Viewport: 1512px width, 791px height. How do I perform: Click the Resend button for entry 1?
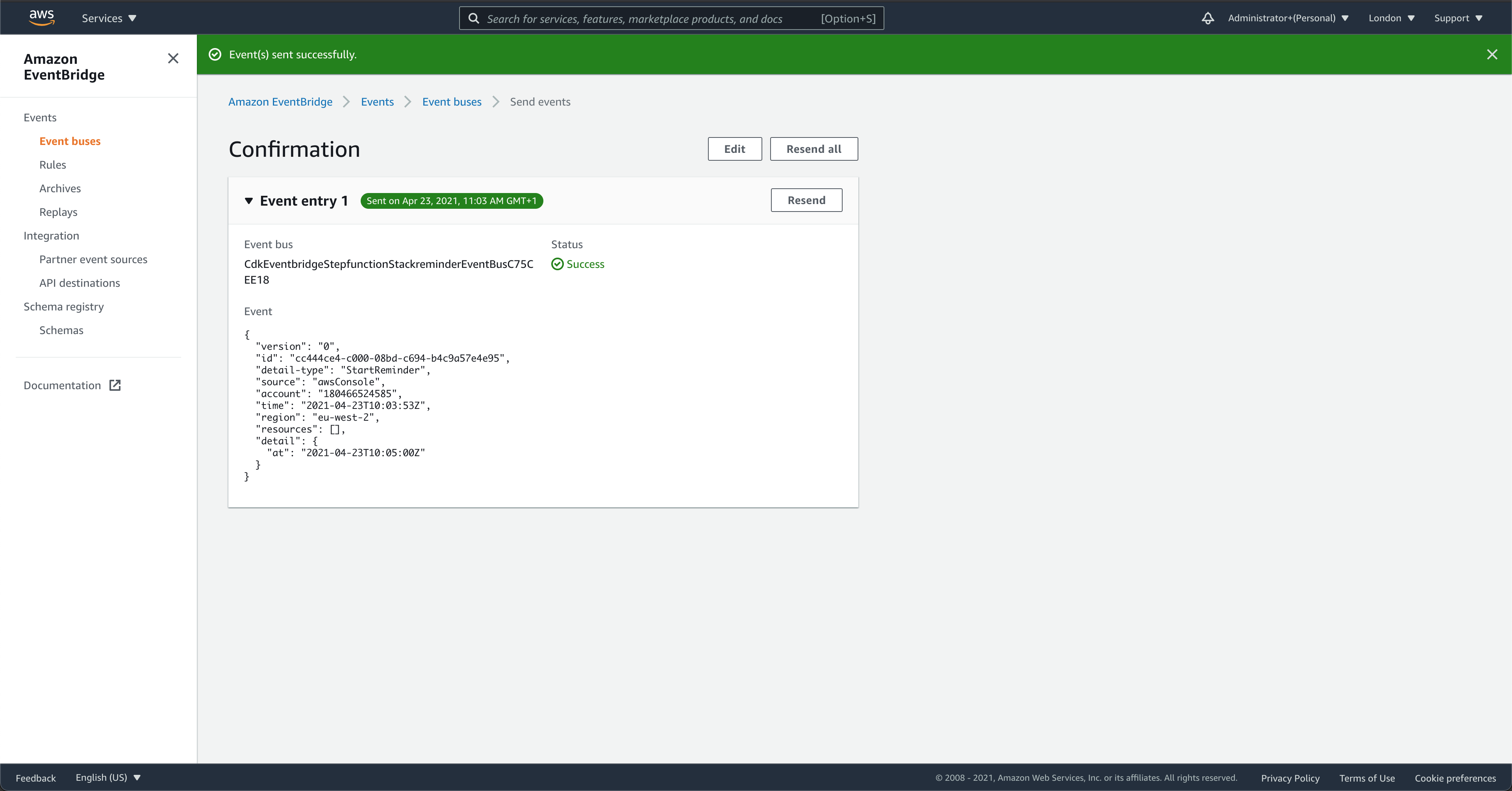coord(806,200)
